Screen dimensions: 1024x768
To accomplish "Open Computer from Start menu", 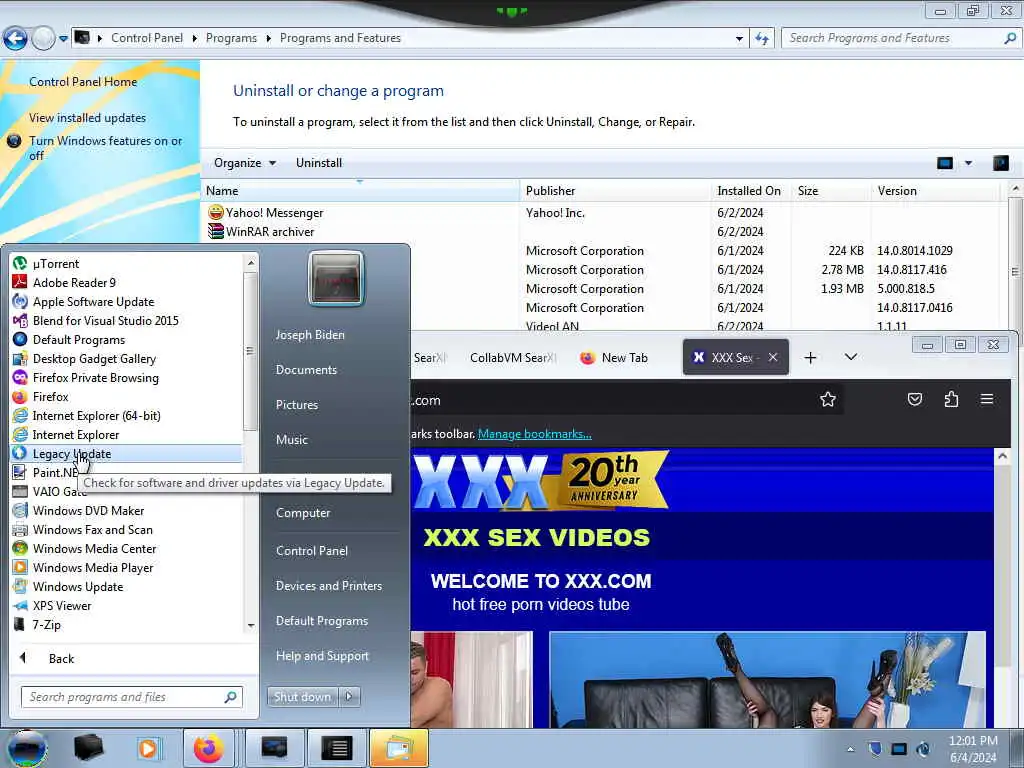I will coord(303,513).
